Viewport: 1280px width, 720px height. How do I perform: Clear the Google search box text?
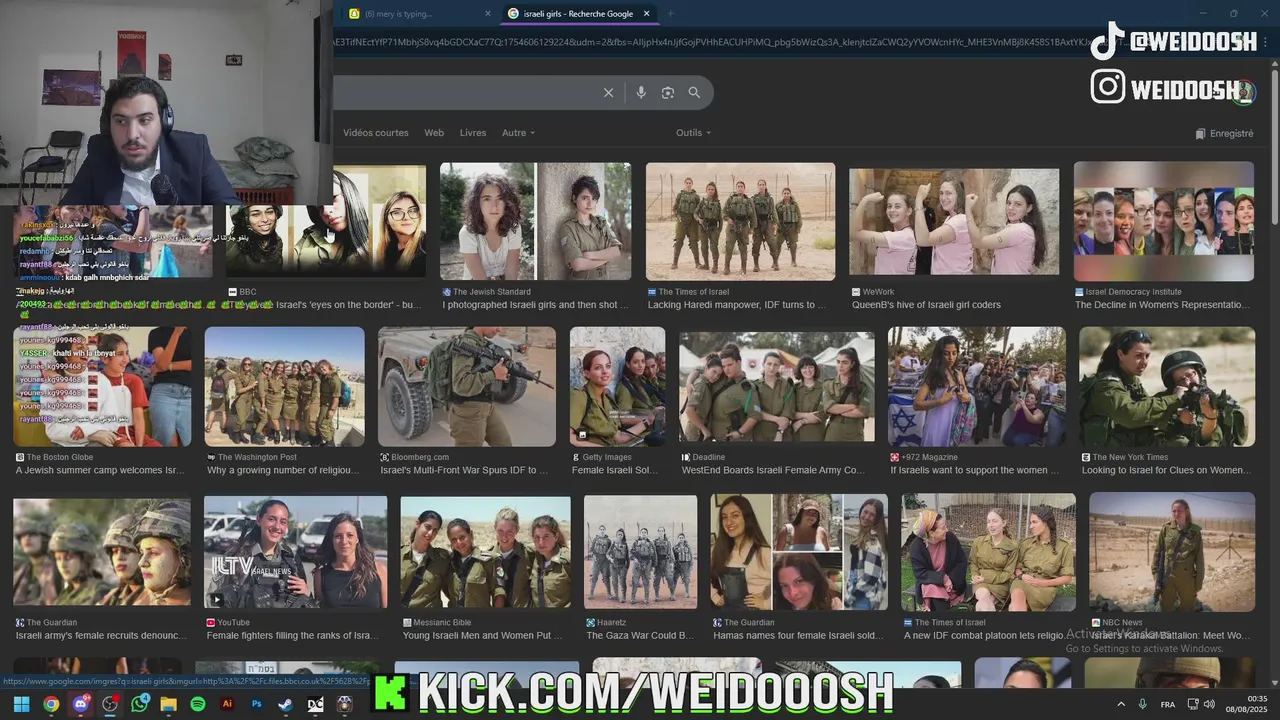click(608, 93)
